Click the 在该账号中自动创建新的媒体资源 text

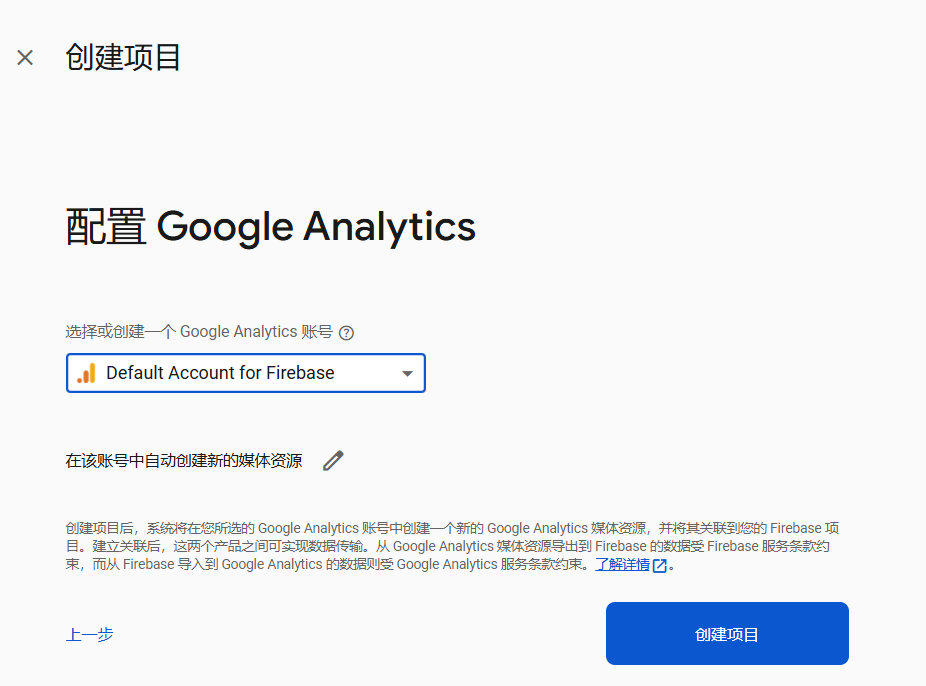pyautogui.click(x=184, y=460)
